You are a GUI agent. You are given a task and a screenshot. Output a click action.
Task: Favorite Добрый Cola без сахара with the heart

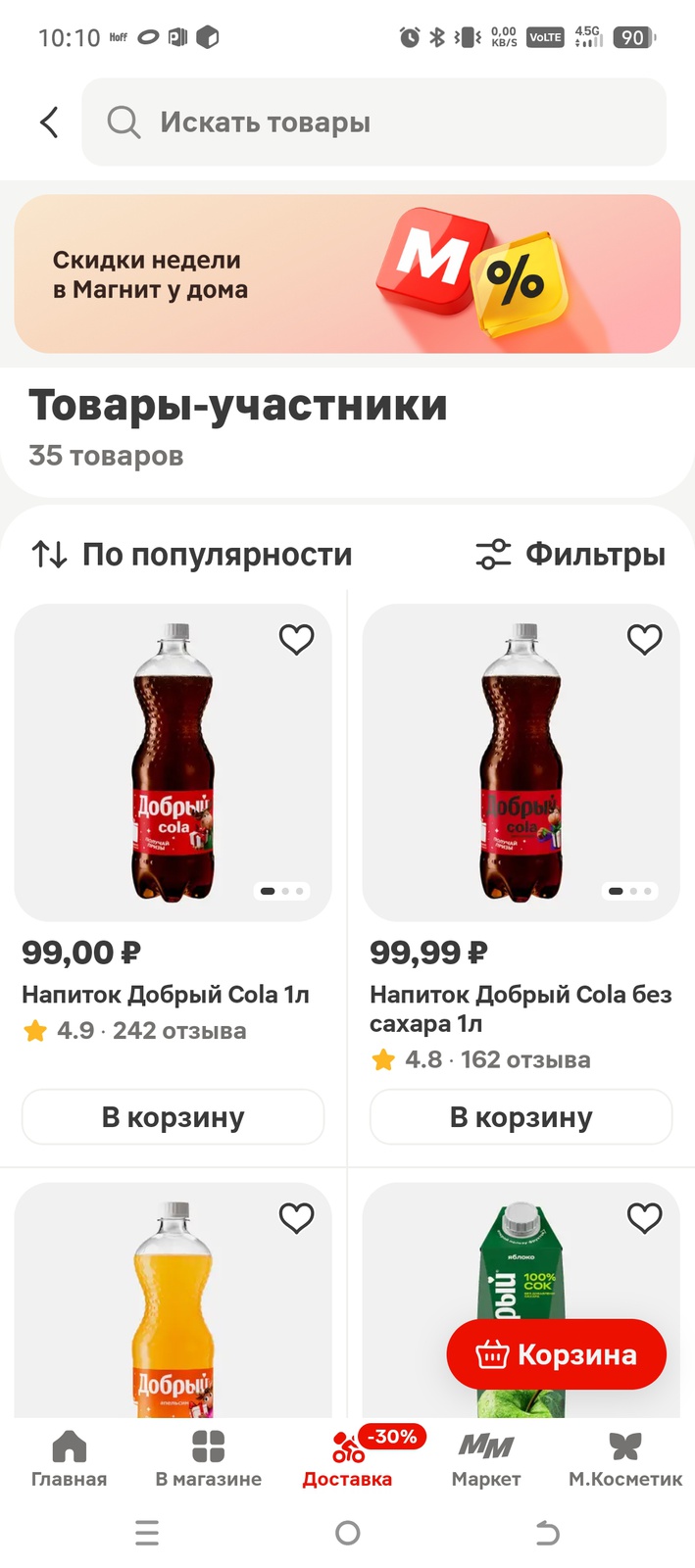[x=644, y=640]
